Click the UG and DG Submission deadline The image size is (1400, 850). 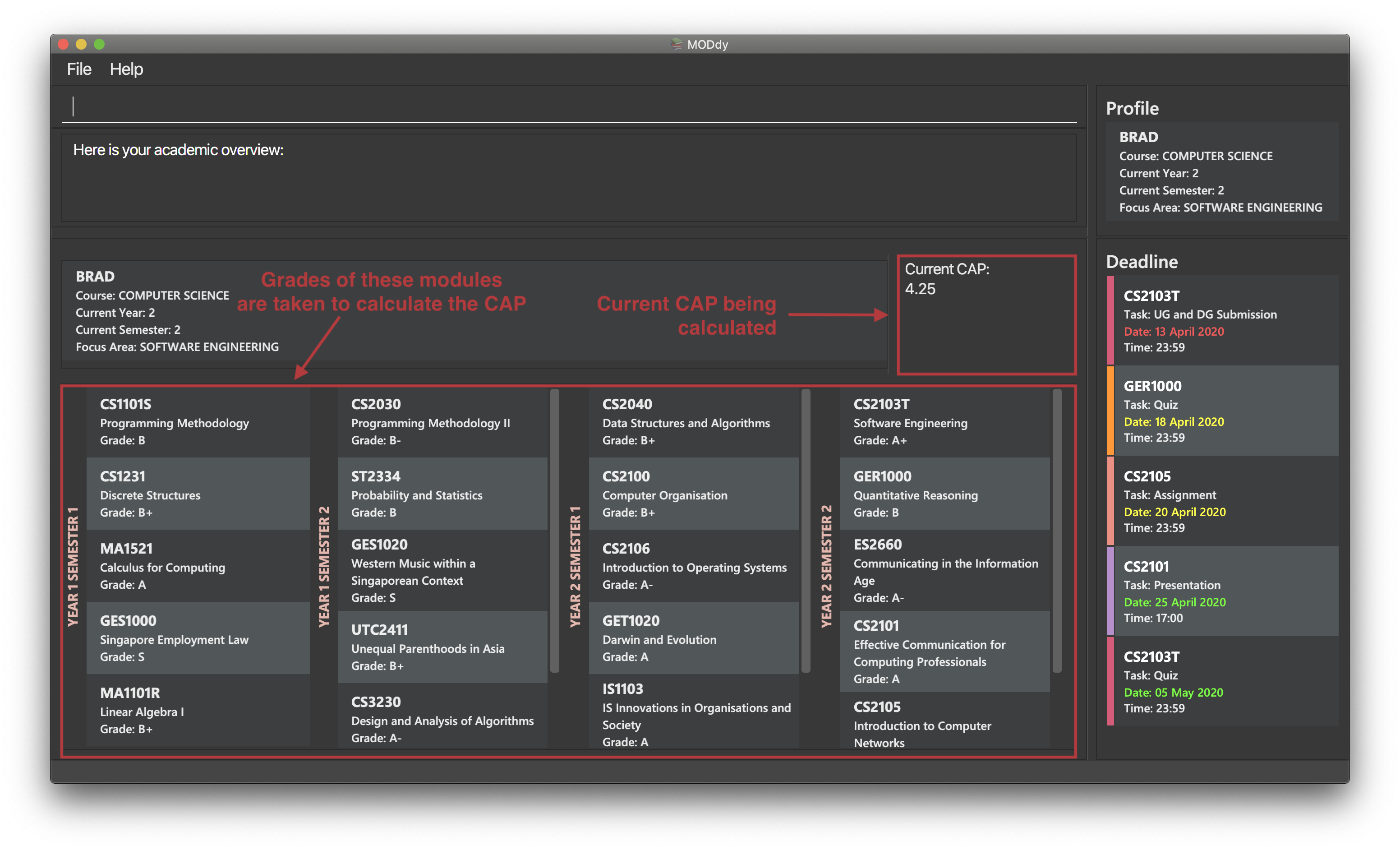click(x=1223, y=320)
